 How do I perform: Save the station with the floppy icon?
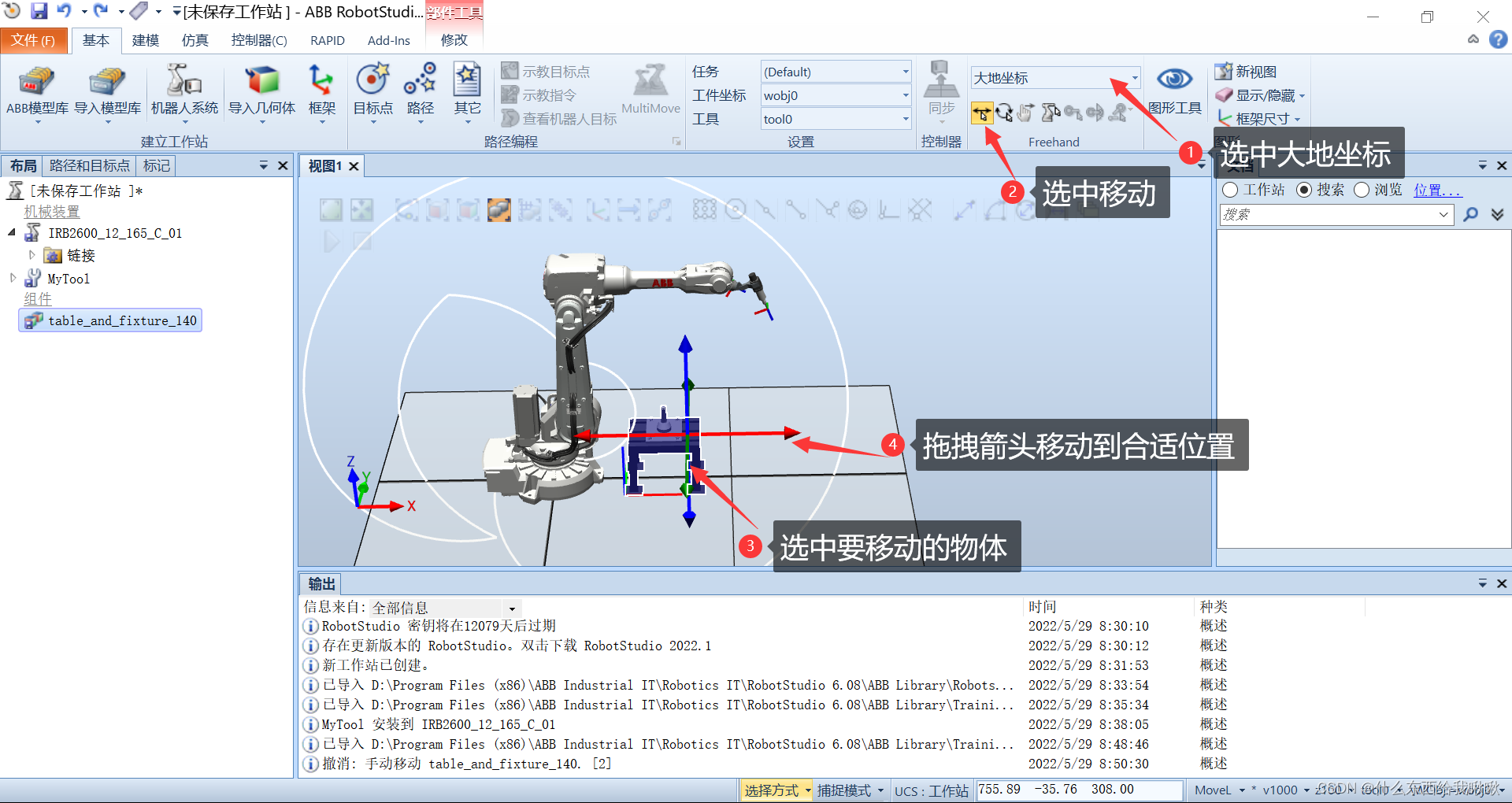click(39, 11)
